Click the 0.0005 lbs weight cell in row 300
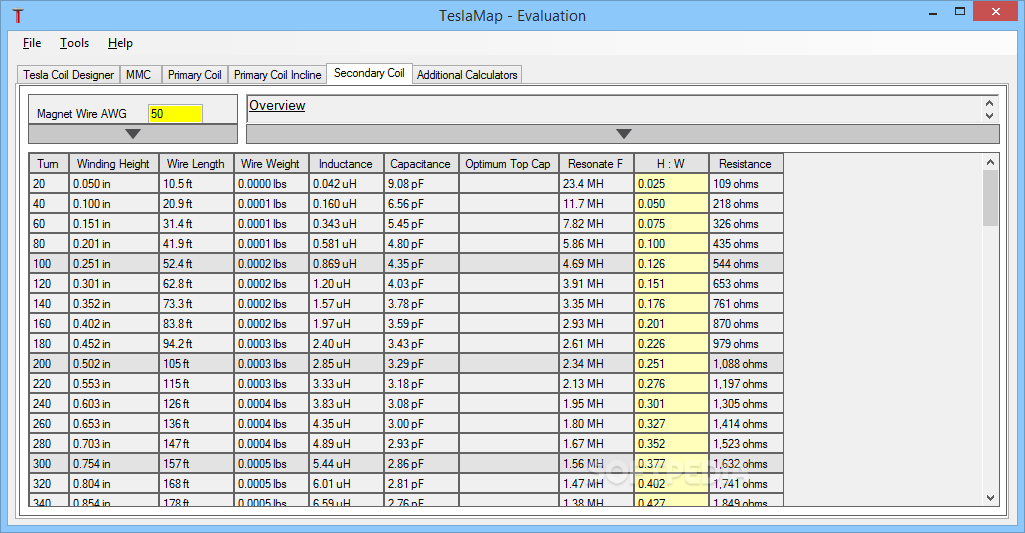This screenshot has width=1025, height=533. (271, 464)
